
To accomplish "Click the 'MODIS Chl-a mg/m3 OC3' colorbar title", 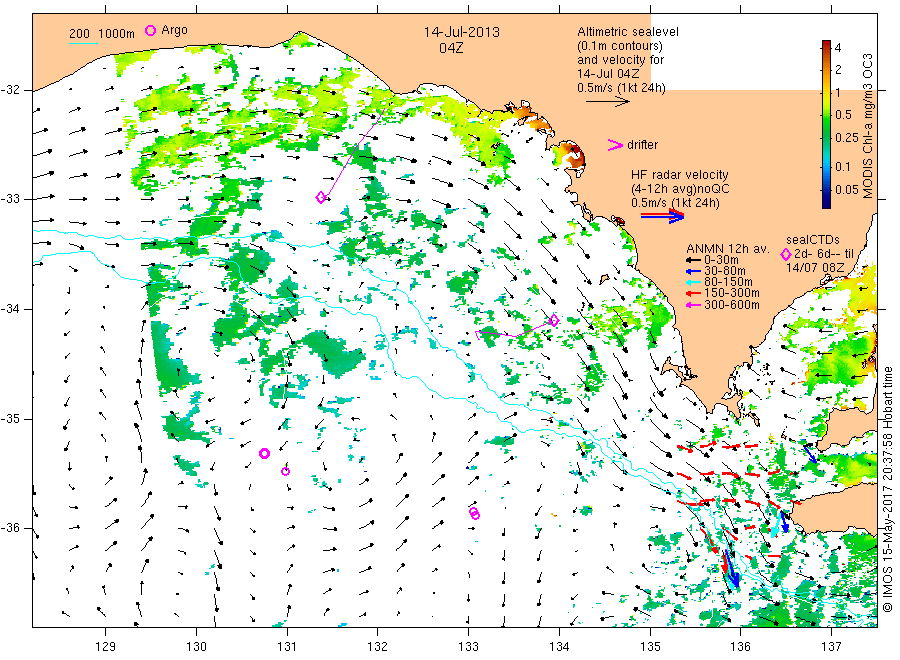I will (x=867, y=126).
